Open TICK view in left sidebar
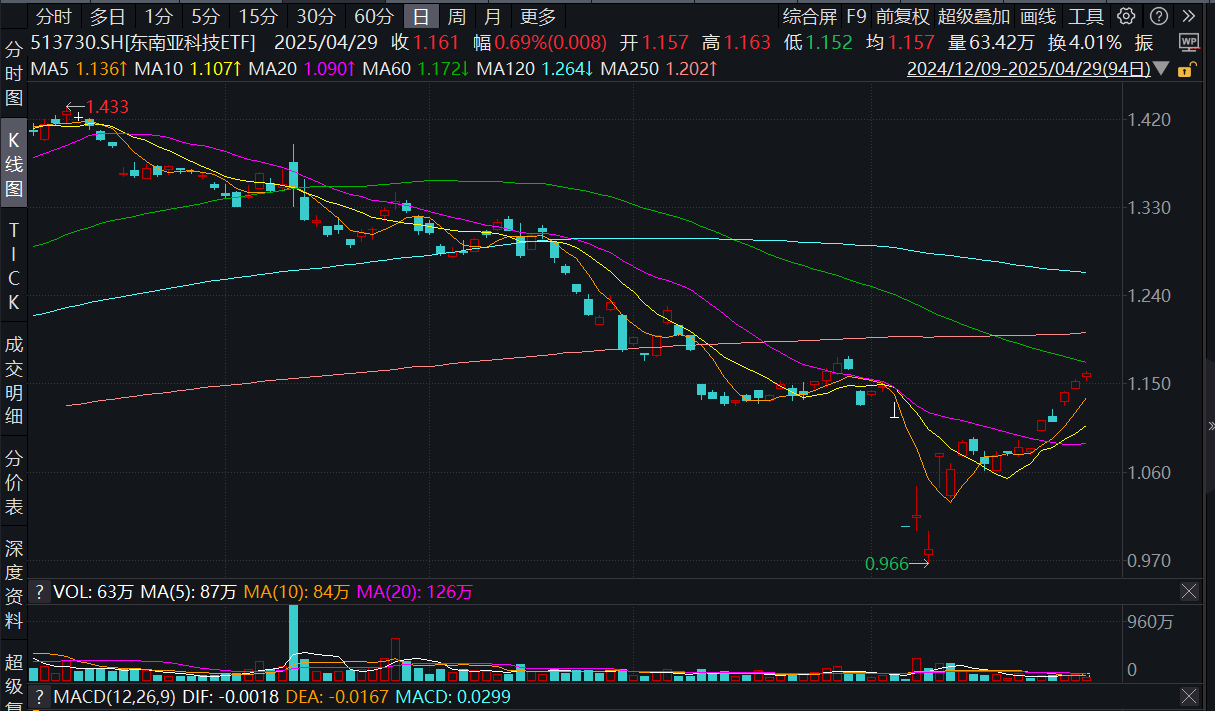Image resolution: width=1215 pixels, height=711 pixels. pos(14,266)
